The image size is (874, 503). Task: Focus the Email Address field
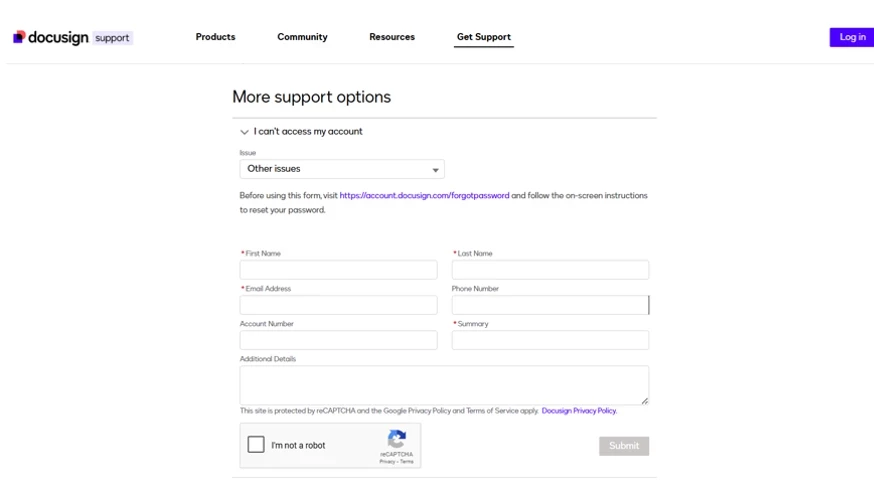click(x=338, y=305)
